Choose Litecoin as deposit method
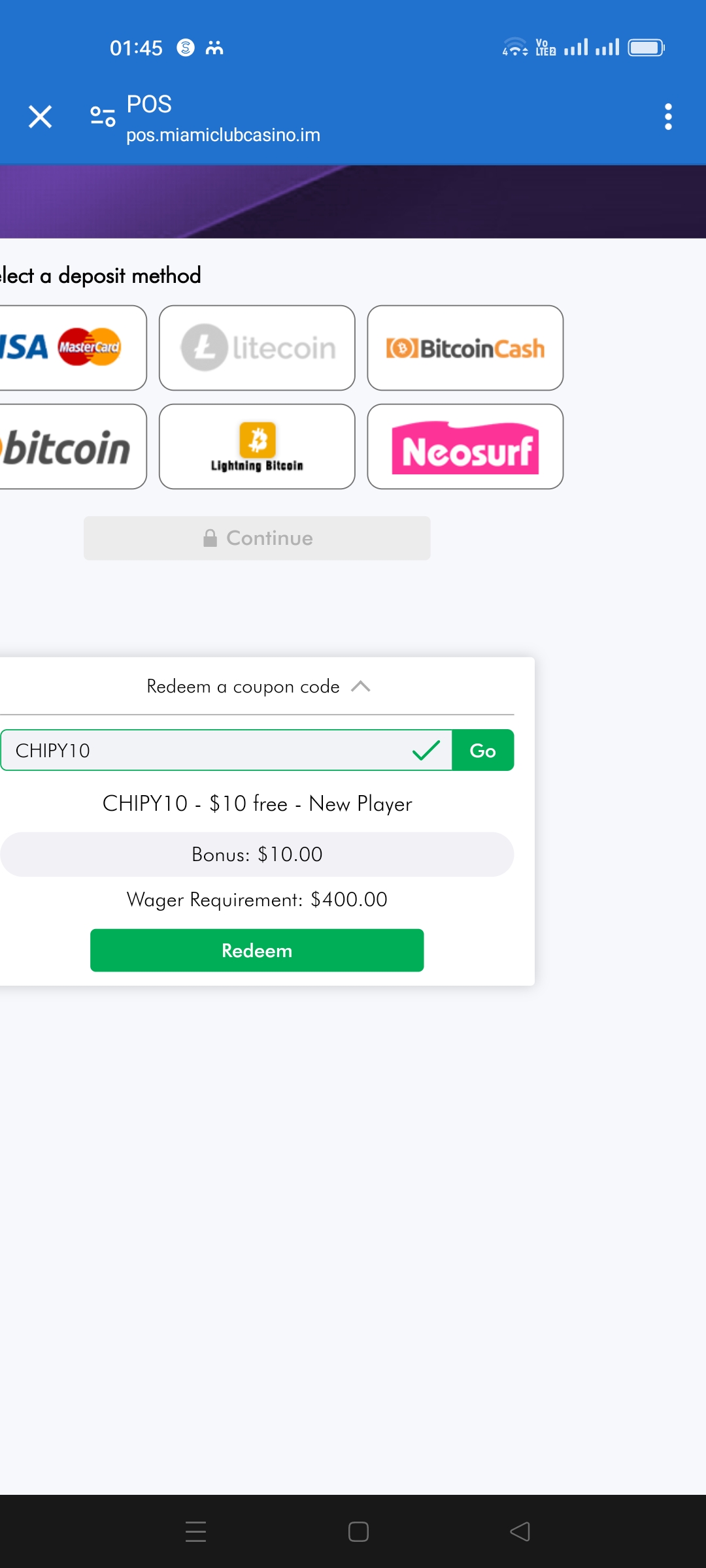706x1568 pixels. click(257, 348)
